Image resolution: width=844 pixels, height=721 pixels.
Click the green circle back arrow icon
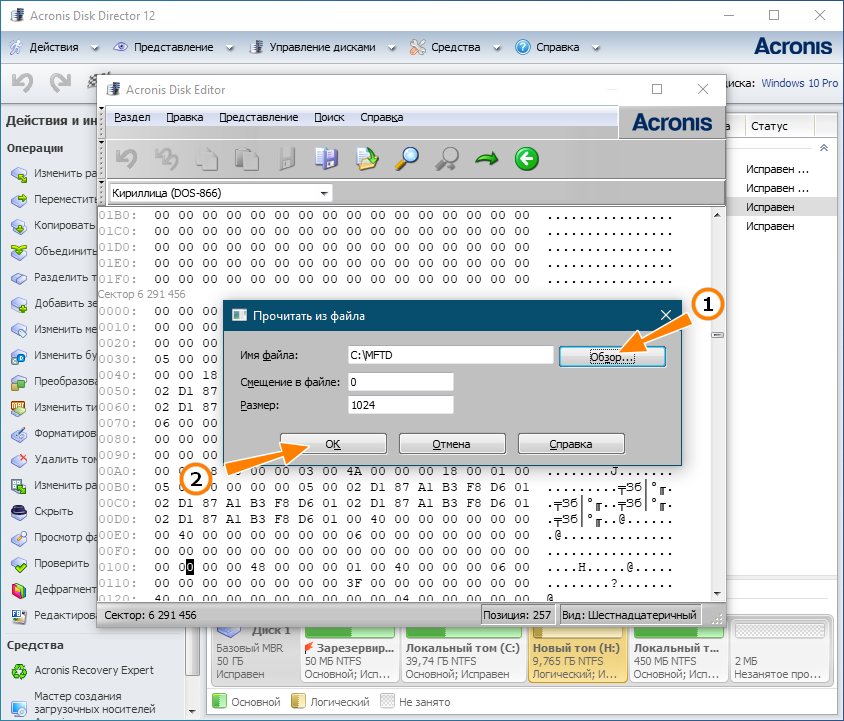[x=527, y=158]
